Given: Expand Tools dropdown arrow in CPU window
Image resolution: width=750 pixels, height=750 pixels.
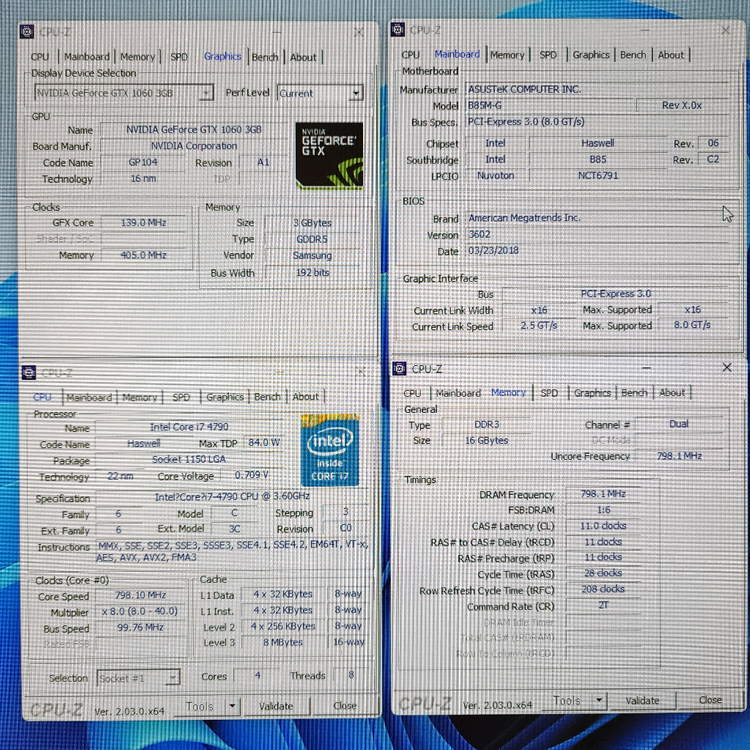Looking at the screenshot, I should 232,706.
